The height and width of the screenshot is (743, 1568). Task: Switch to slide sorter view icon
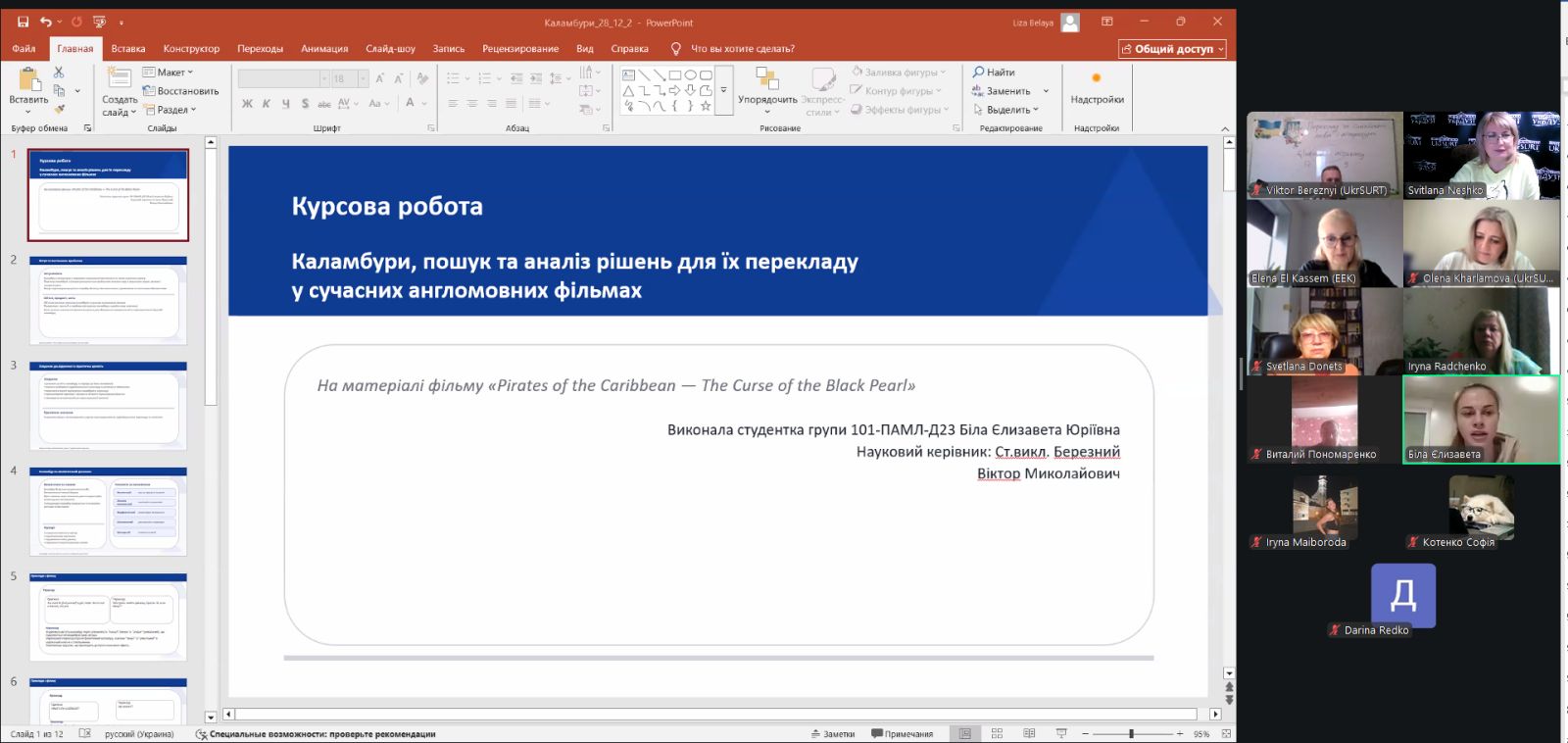pyautogui.click(x=997, y=733)
